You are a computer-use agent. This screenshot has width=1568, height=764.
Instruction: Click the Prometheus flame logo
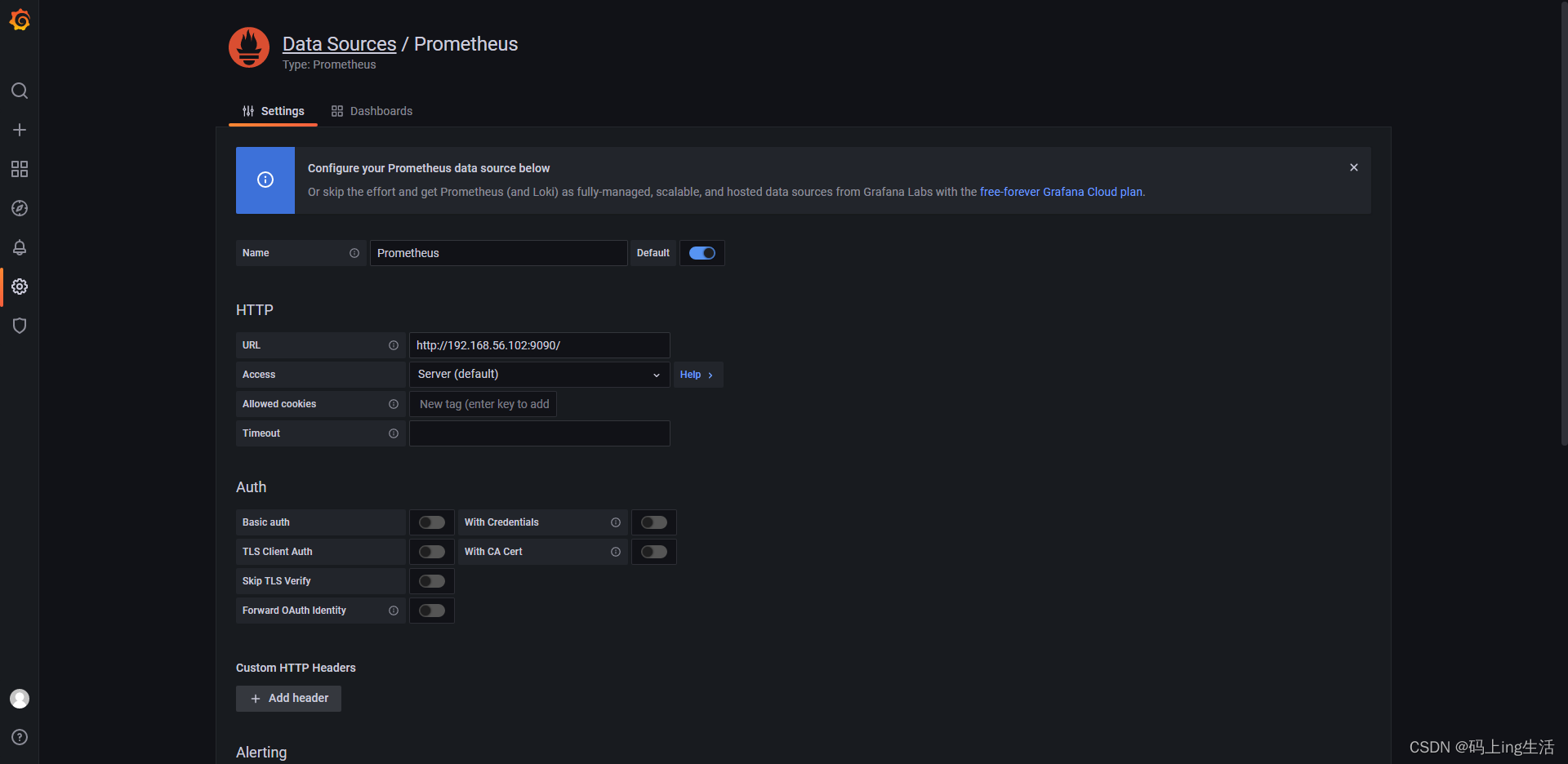[x=249, y=47]
